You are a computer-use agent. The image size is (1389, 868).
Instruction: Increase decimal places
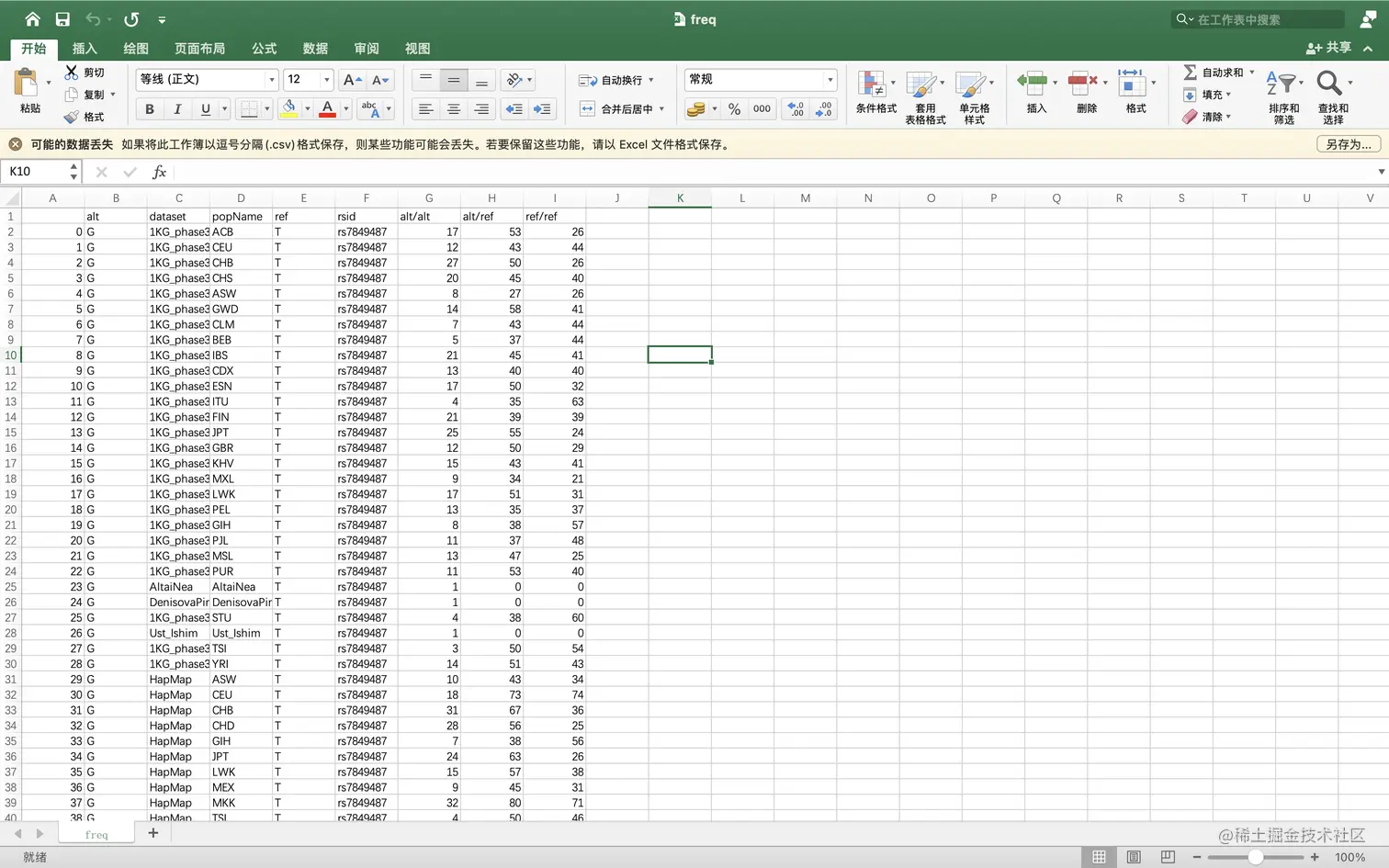pyautogui.click(x=796, y=109)
